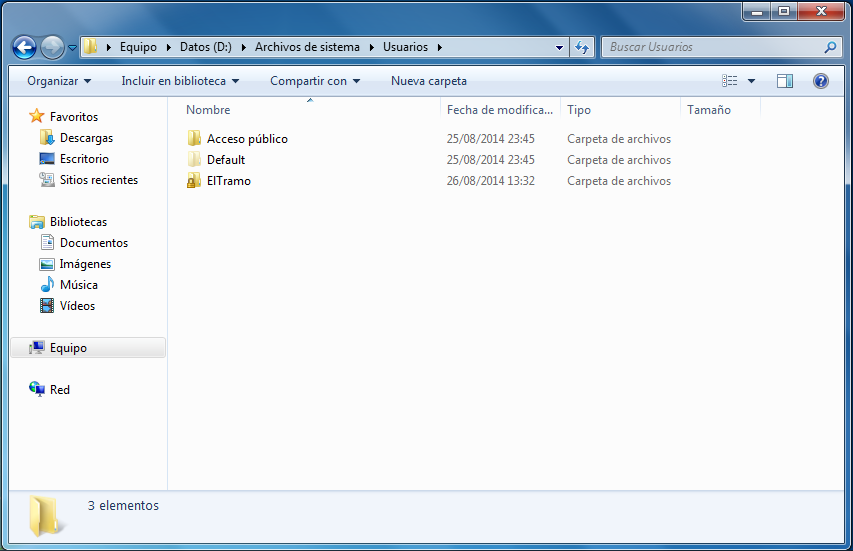Open the Imágenes library
The image size is (853, 551).
pos(85,264)
